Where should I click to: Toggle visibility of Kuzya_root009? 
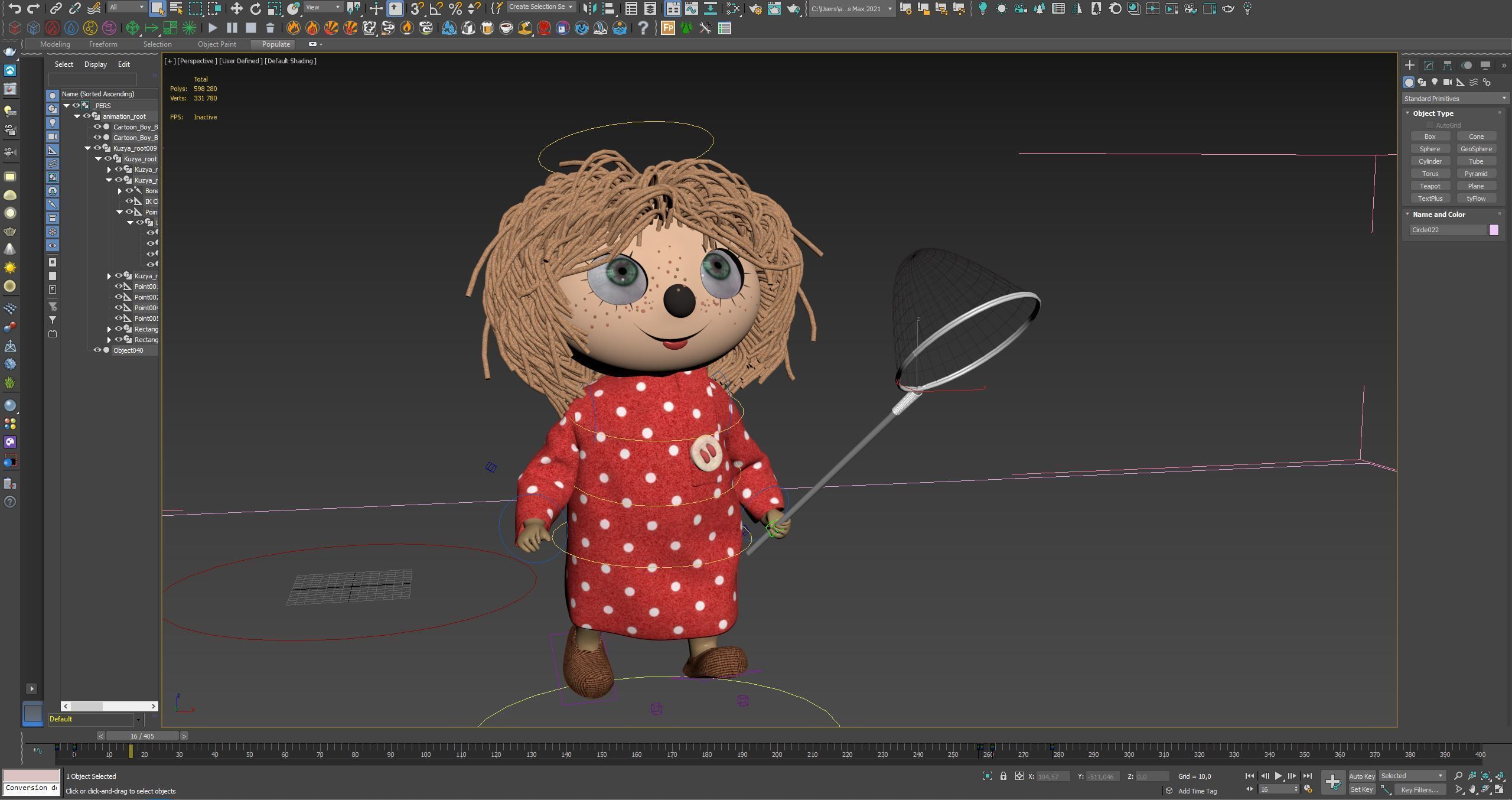97,148
